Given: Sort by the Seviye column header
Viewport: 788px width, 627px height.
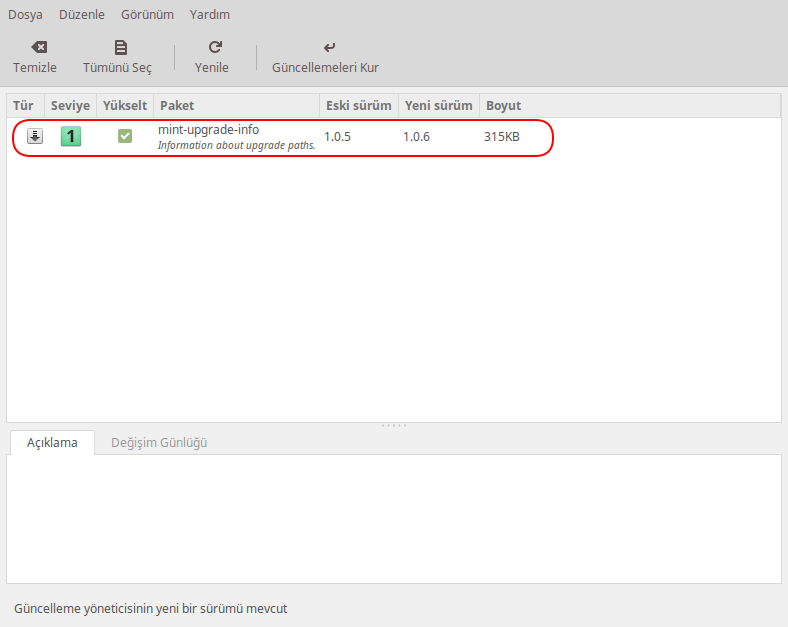Looking at the screenshot, I should click(70, 106).
